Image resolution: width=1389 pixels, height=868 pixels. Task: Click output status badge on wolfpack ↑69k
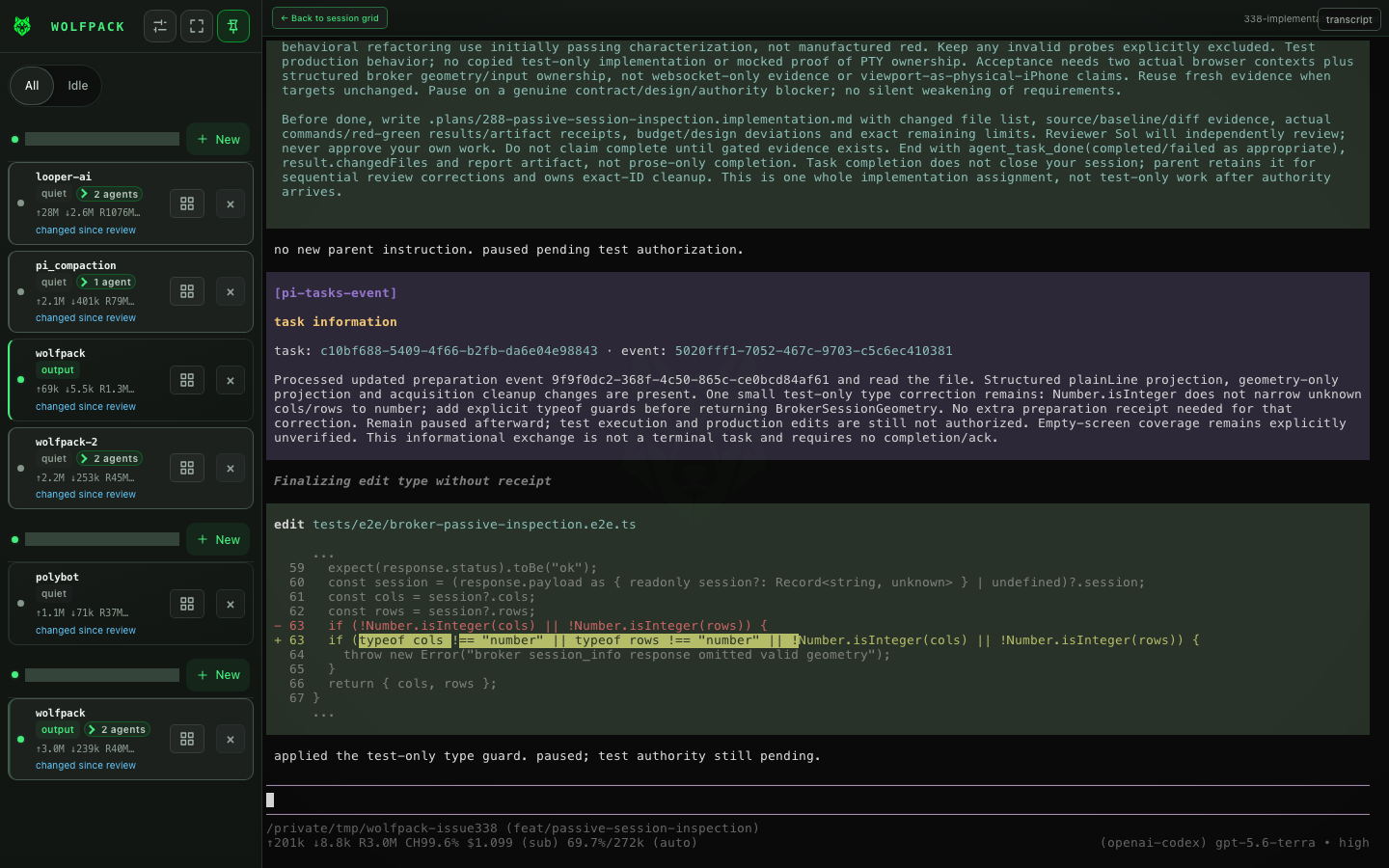click(x=58, y=369)
